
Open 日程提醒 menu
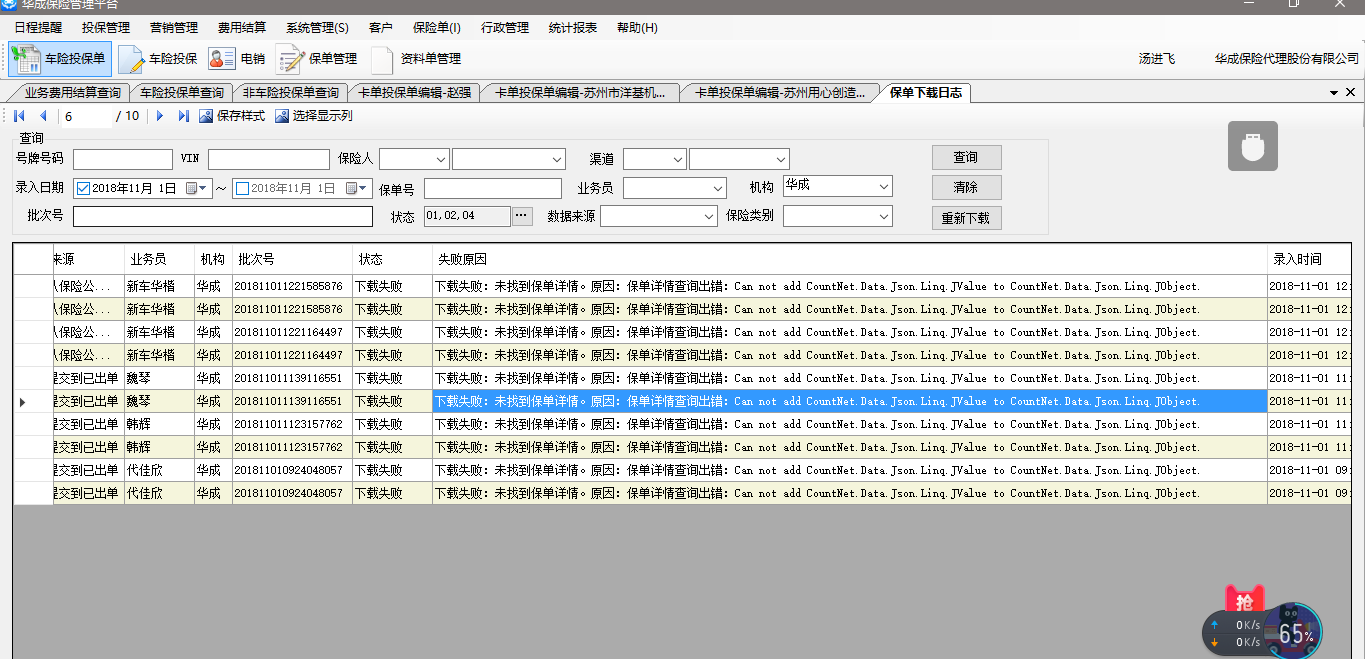coord(38,28)
